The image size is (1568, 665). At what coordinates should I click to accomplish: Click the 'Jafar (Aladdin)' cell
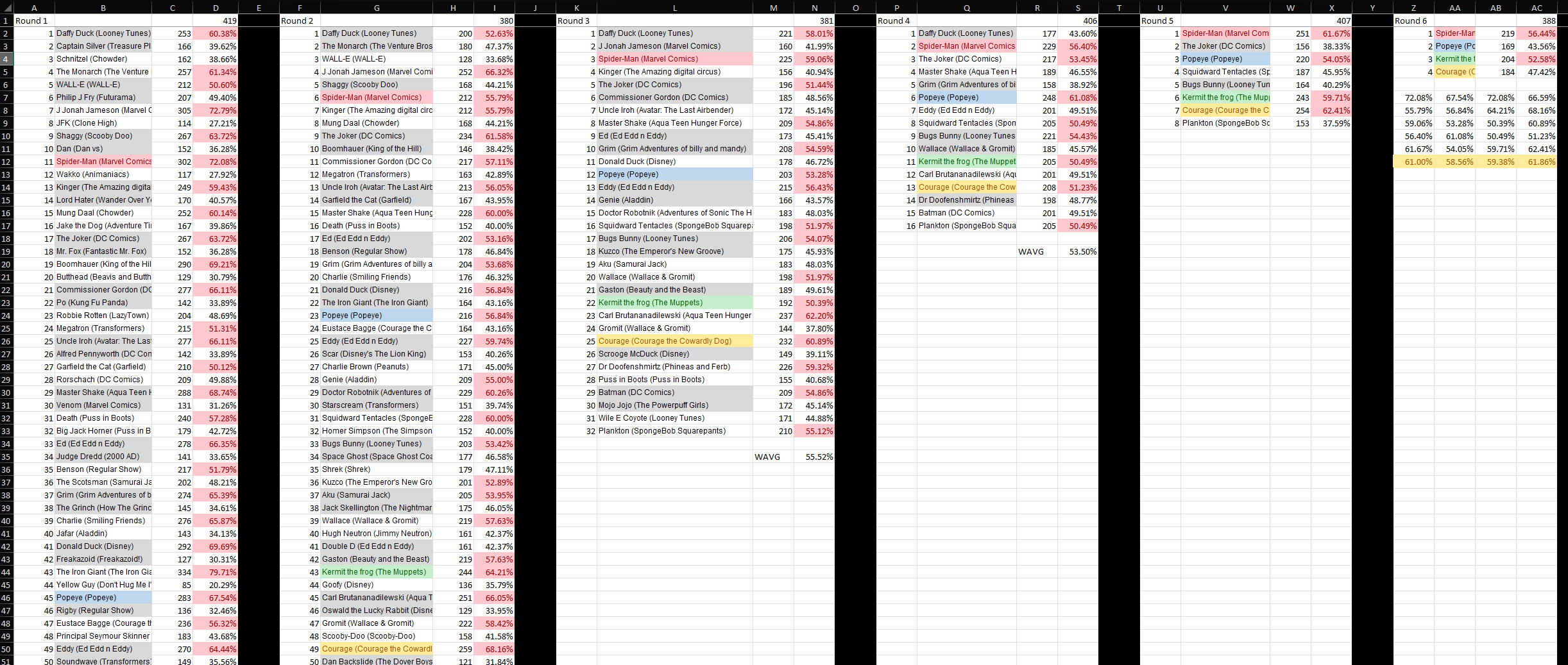[103, 534]
